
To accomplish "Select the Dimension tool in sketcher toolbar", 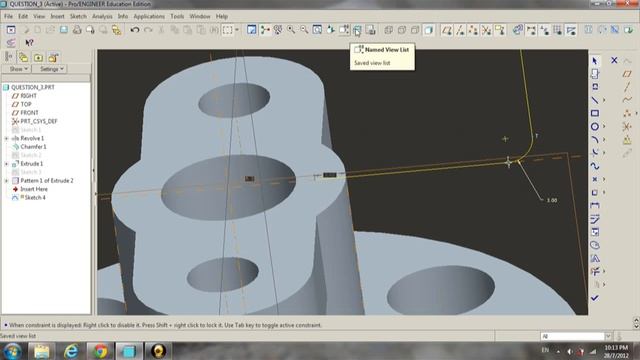I will point(595,205).
